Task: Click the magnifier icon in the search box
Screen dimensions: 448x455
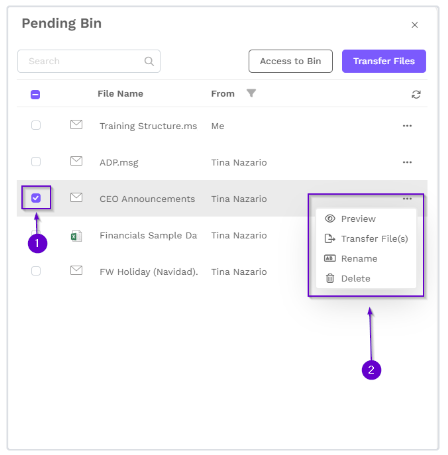Action: click(149, 61)
